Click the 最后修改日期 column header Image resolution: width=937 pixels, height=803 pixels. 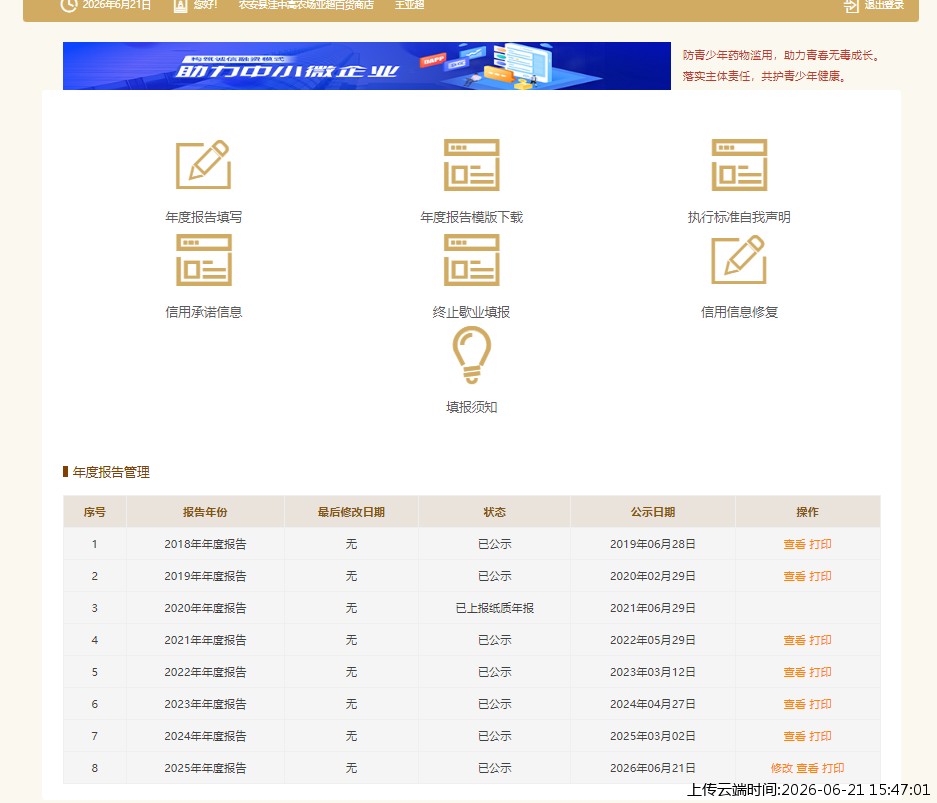point(351,511)
